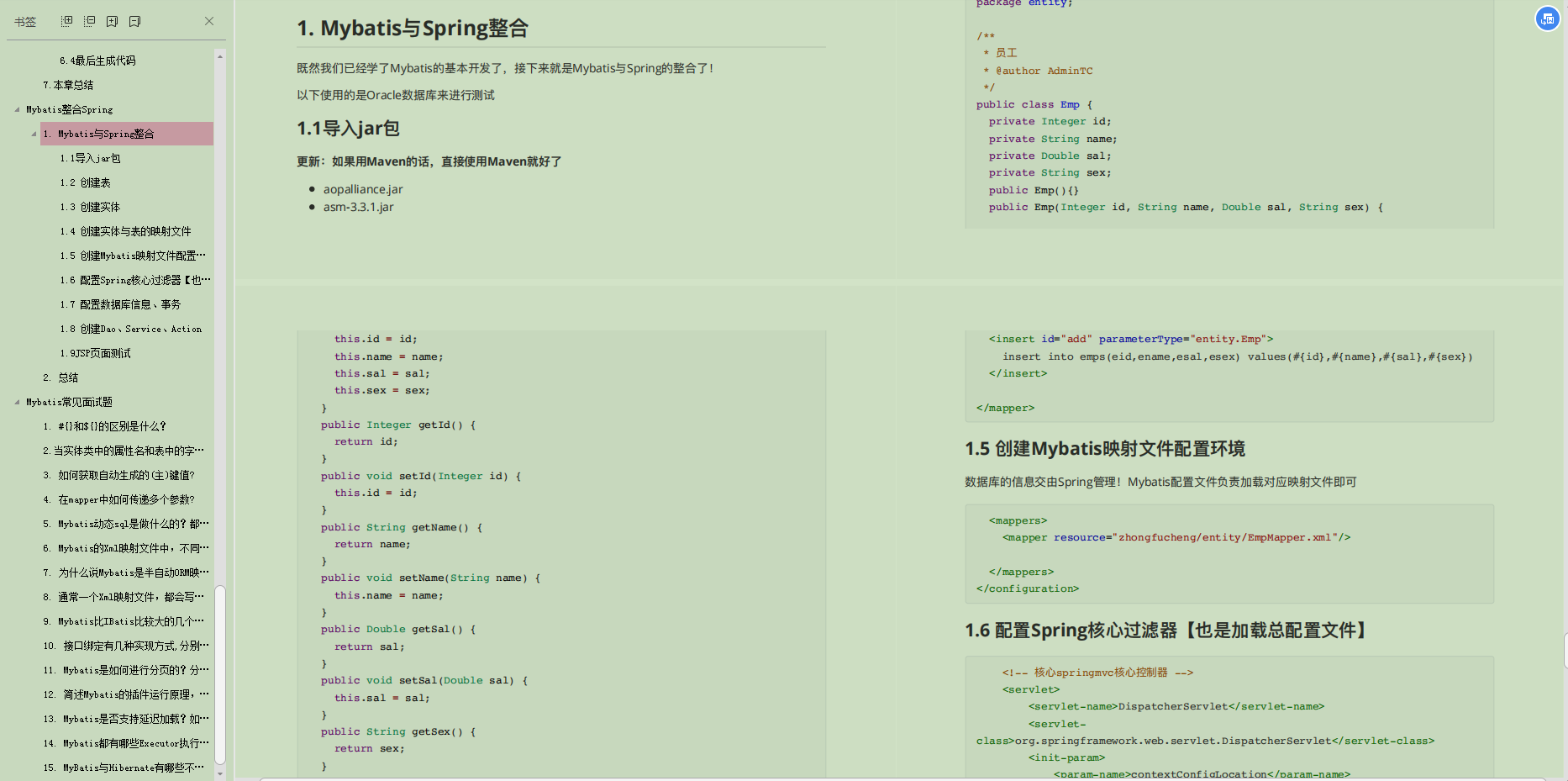The height and width of the screenshot is (781, 1568).
Task: Go to bookmark 2. 总结
Action: click(61, 377)
